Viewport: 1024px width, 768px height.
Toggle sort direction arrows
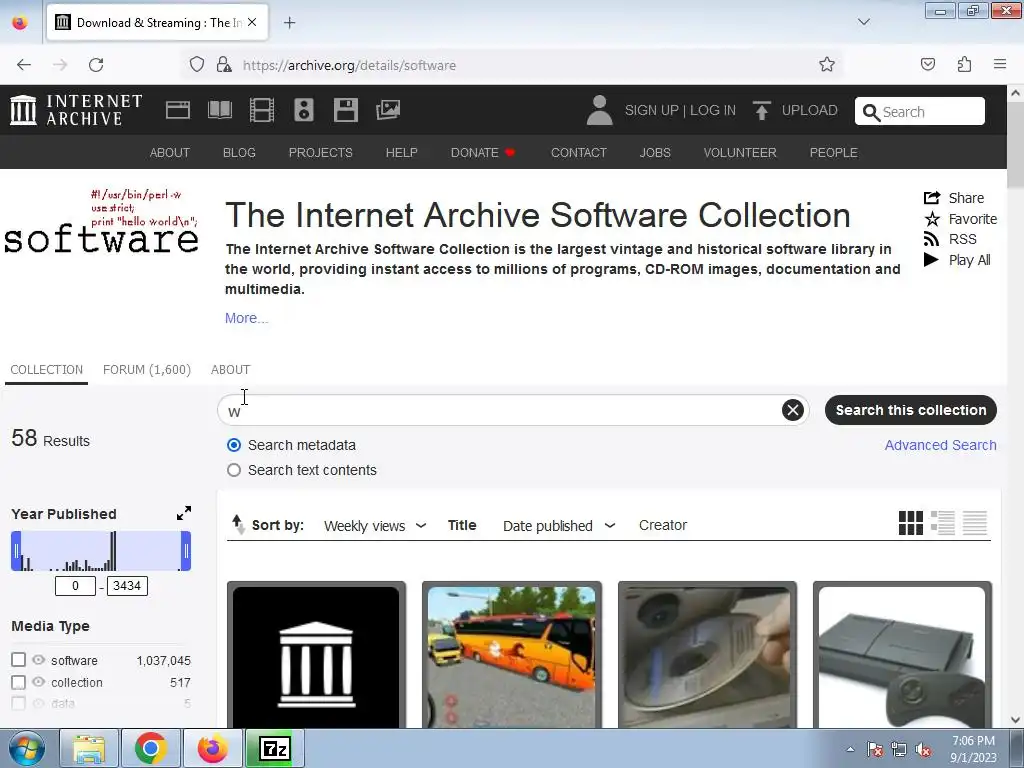pyautogui.click(x=238, y=524)
